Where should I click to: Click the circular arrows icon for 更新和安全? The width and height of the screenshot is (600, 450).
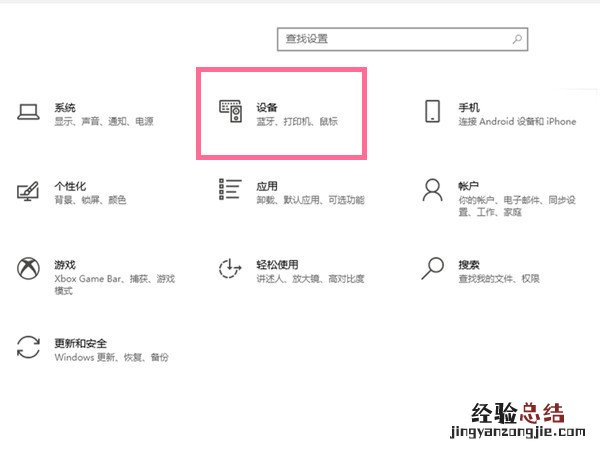28,348
